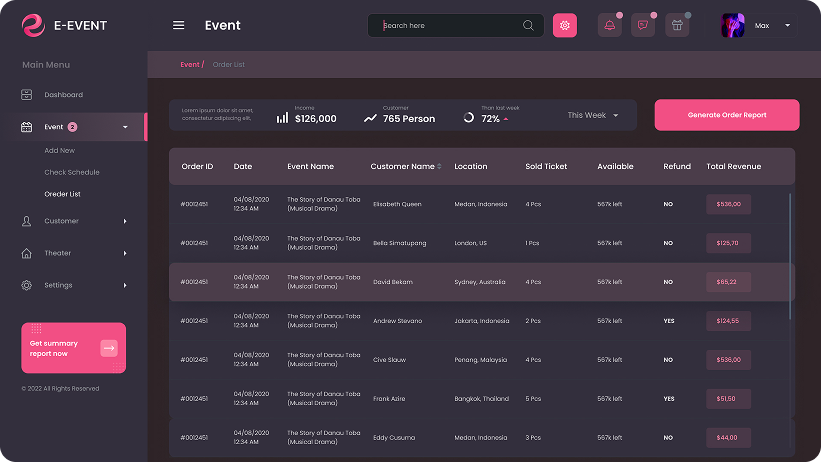Expand the Settings submenu arrow
The height and width of the screenshot is (462, 821).
point(125,285)
